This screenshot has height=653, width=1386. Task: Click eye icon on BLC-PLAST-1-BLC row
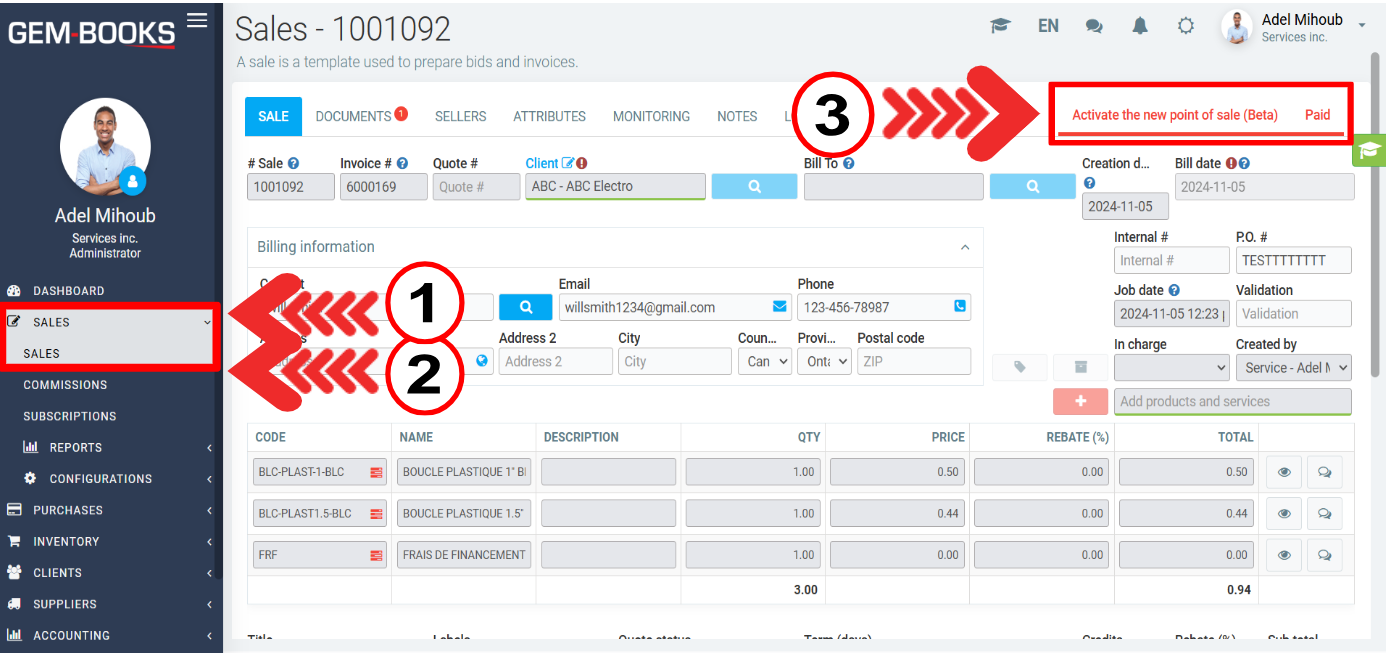(x=1284, y=472)
